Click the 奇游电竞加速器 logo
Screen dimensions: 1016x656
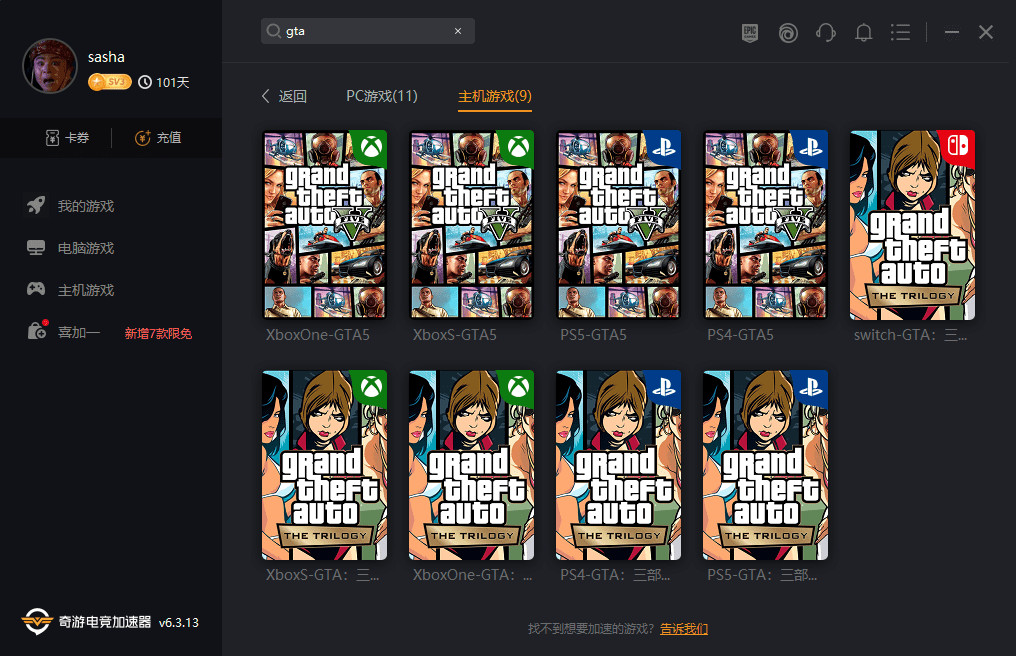tap(86, 622)
